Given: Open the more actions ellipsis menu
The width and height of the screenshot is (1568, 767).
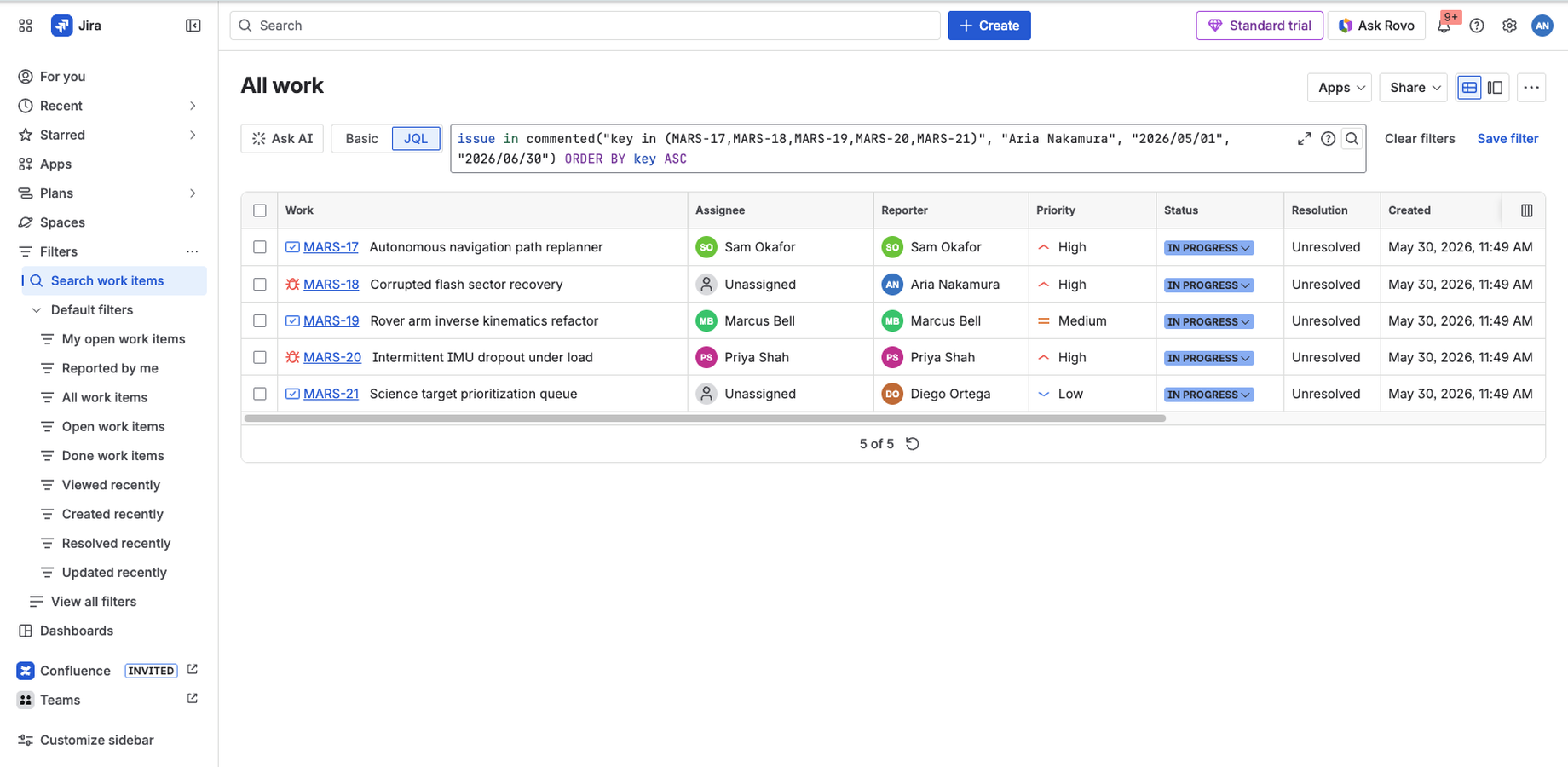Looking at the screenshot, I should click(x=1531, y=87).
